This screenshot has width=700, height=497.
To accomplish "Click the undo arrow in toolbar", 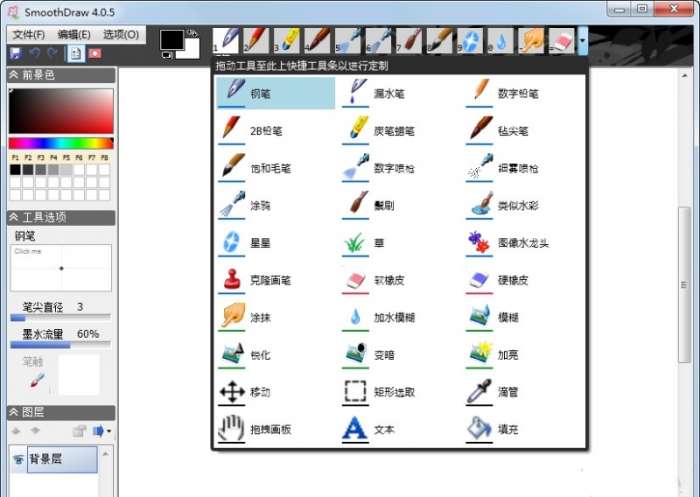I will click(35, 54).
